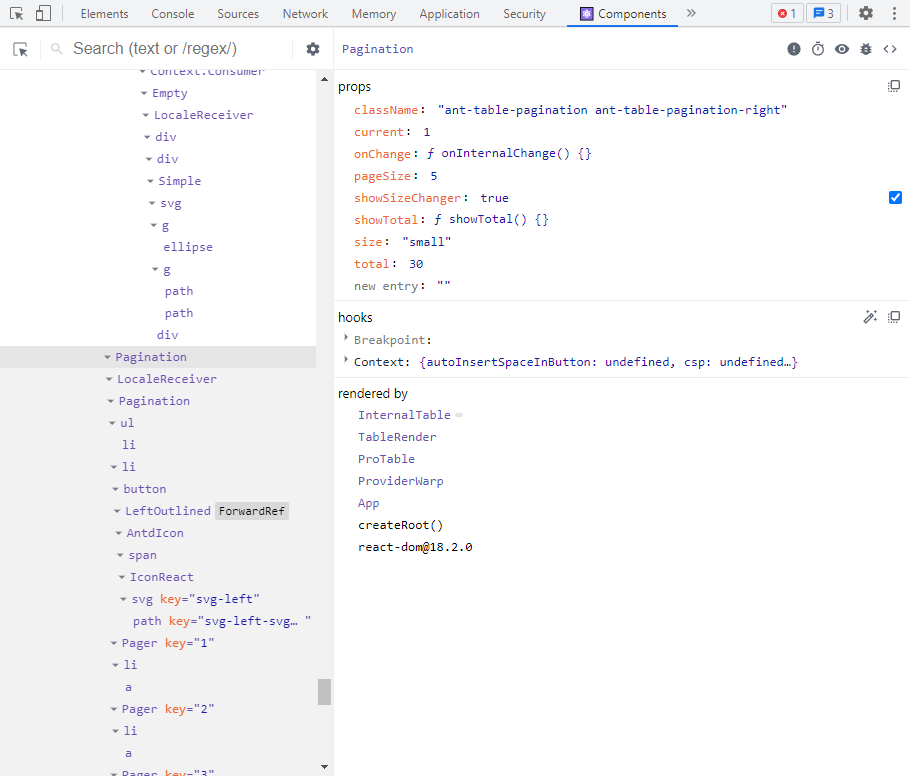Select element in page picker icon
The image size is (910, 776).
coord(20,49)
